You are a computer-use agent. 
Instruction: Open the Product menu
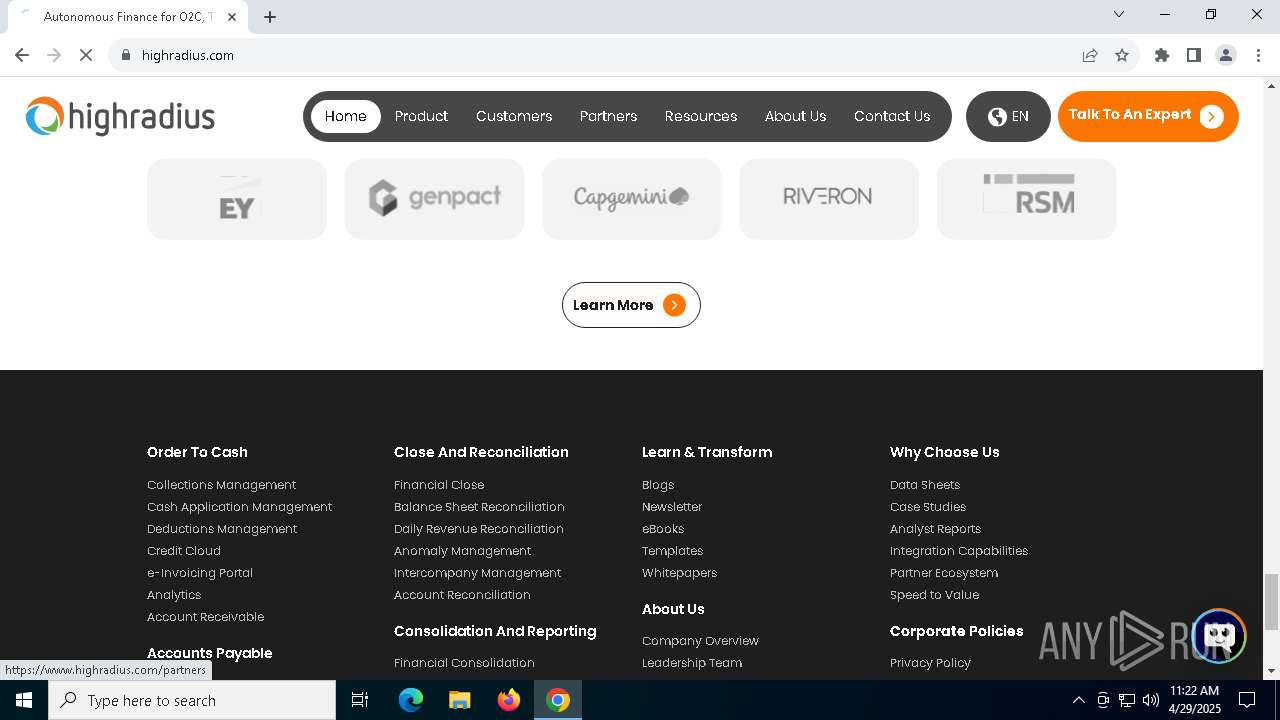421,116
